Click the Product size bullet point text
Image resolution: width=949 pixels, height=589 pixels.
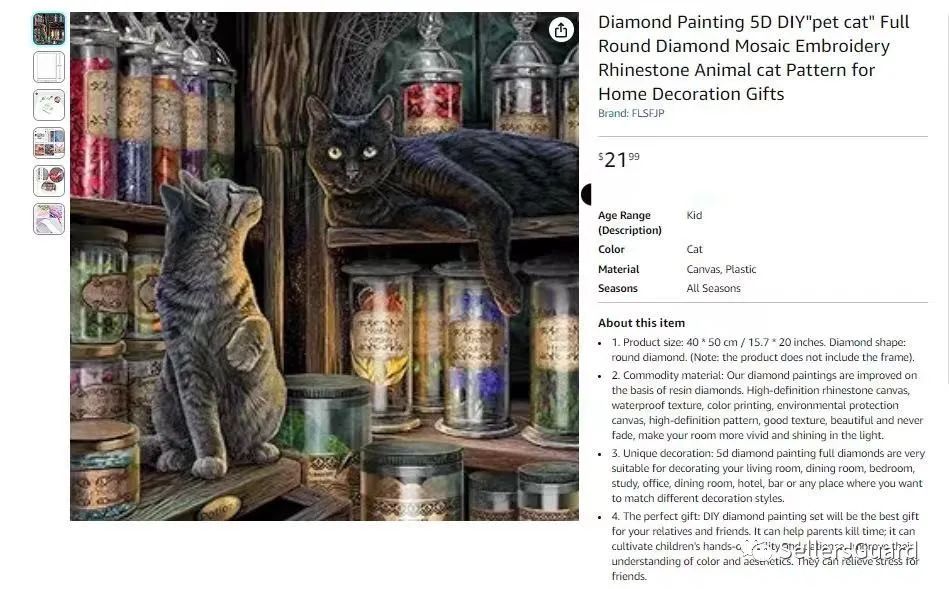click(763, 350)
